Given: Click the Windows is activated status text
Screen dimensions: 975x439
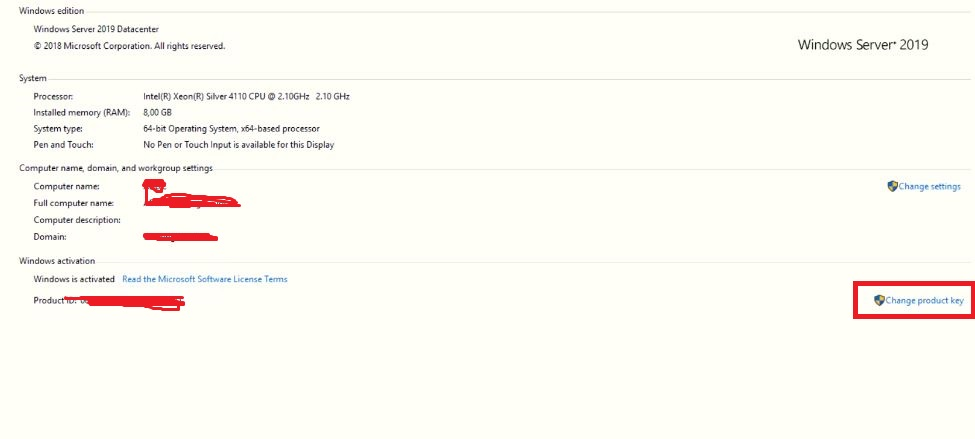Looking at the screenshot, I should coord(74,279).
